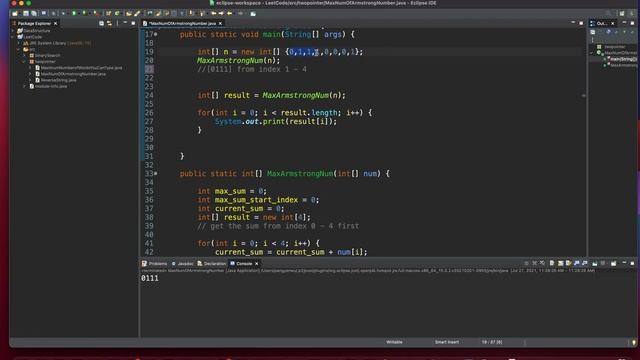640x360 pixels.
Task: Collapse the src folder
Action: pyautogui.click(x=18, y=49)
